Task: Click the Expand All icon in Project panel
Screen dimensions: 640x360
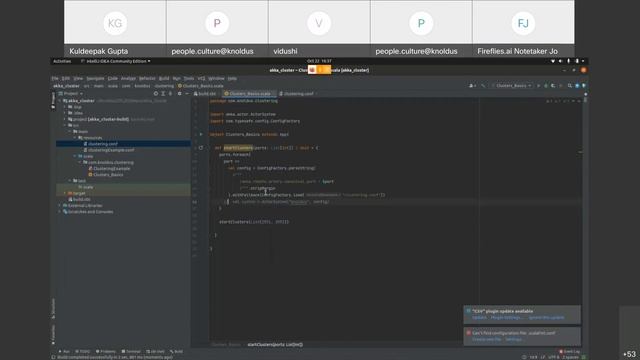Action: pos(163,94)
